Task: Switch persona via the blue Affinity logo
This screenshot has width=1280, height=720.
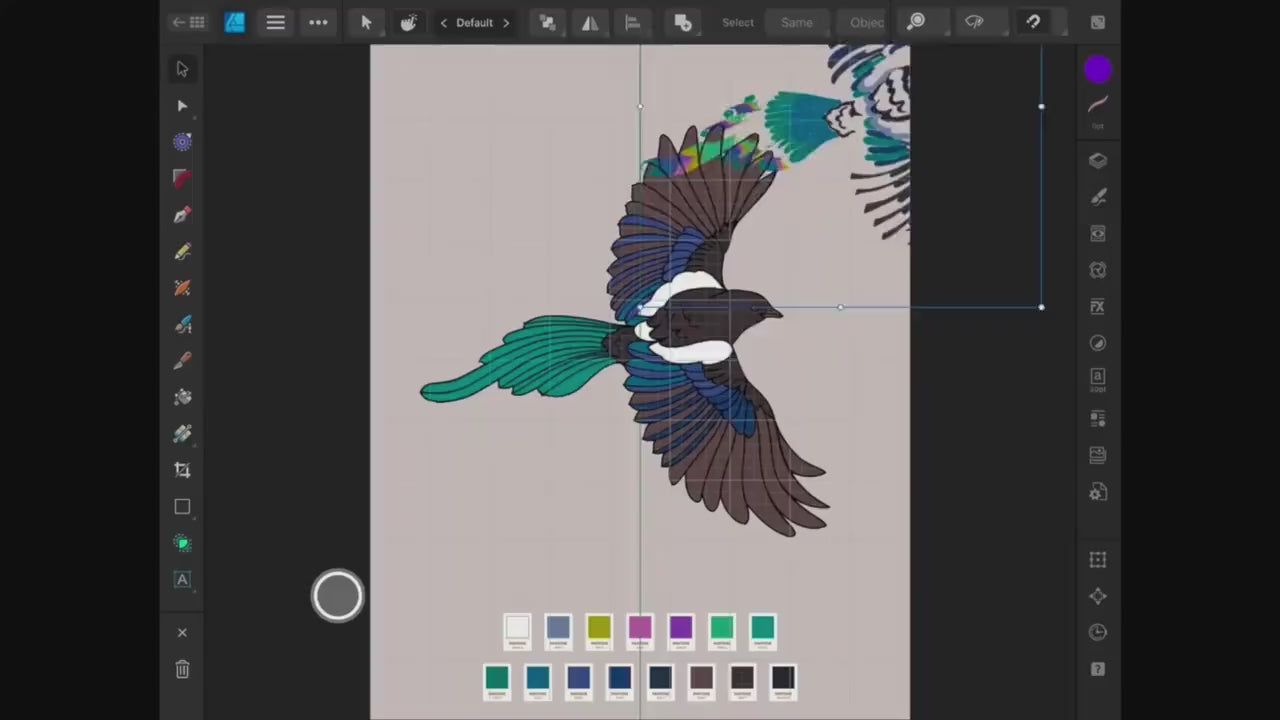Action: [235, 22]
